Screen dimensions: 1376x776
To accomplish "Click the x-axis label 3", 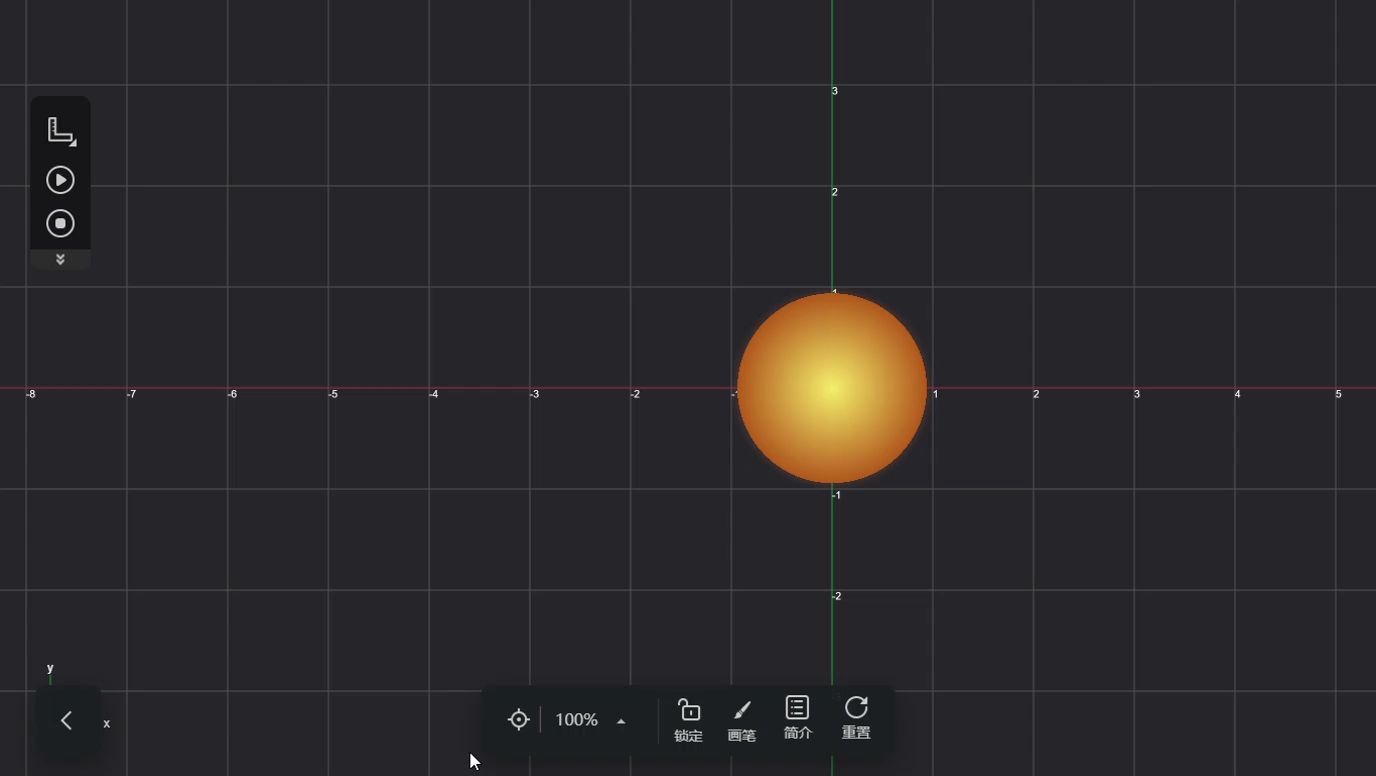I will coord(1137,394).
